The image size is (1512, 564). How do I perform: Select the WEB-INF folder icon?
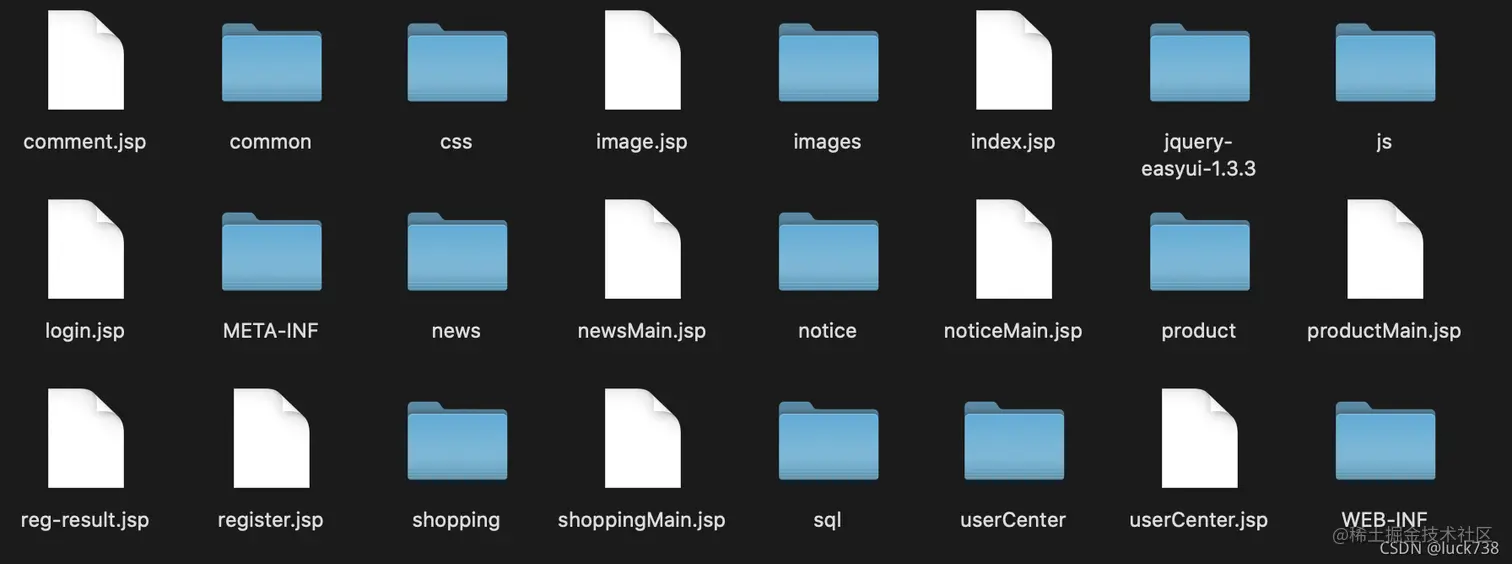1385,440
